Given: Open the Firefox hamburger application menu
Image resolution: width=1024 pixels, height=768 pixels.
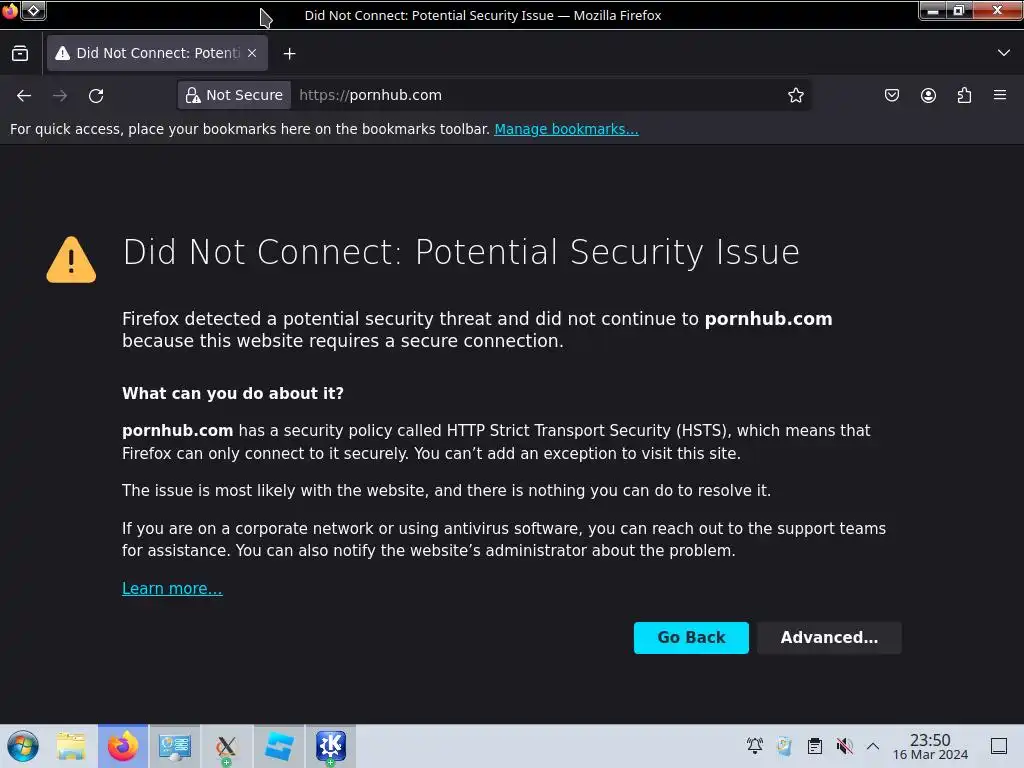Looking at the screenshot, I should (x=1000, y=95).
